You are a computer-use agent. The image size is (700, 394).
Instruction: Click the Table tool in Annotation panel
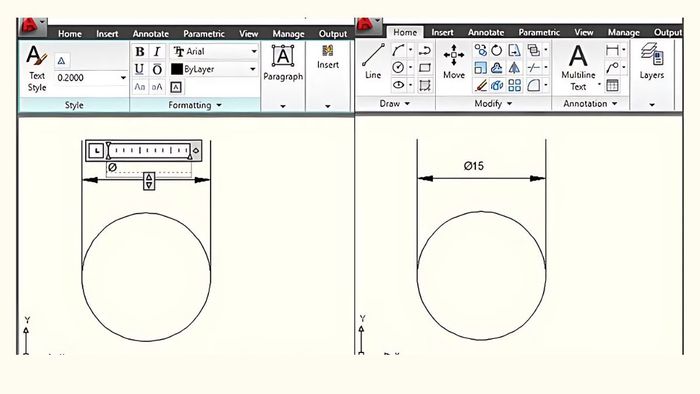click(x=612, y=85)
